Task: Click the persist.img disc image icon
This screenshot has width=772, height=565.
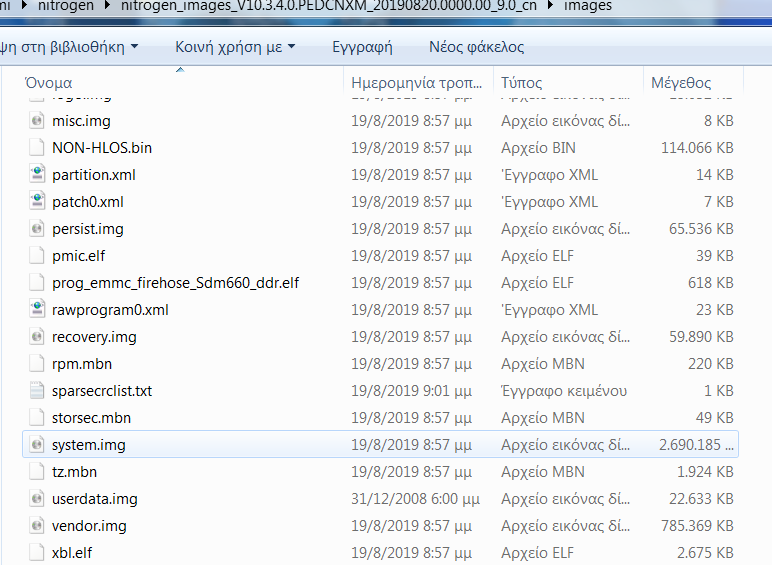Action: (37, 229)
